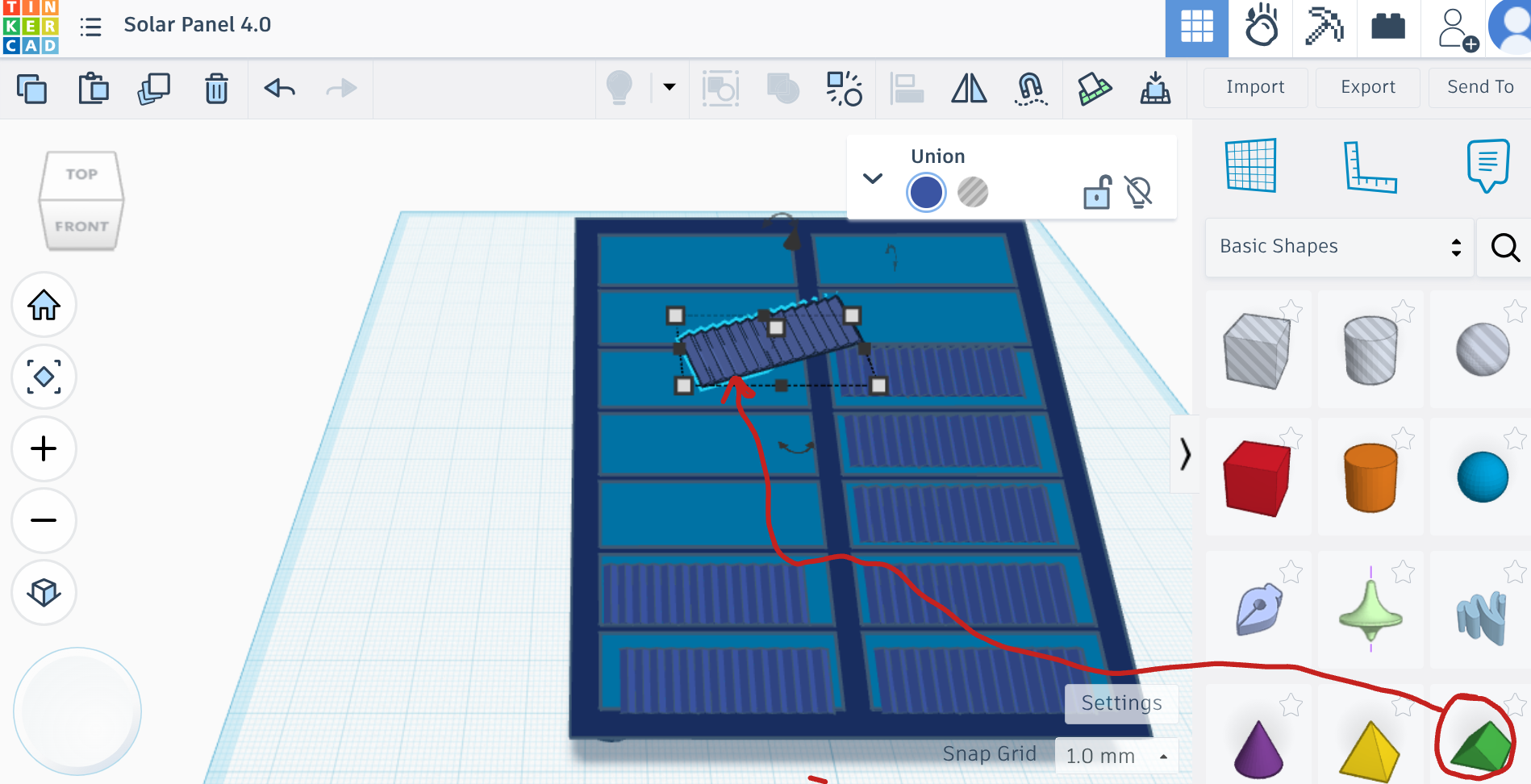Viewport: 1531px width, 784px height.
Task: Undo the last action
Action: 279,88
